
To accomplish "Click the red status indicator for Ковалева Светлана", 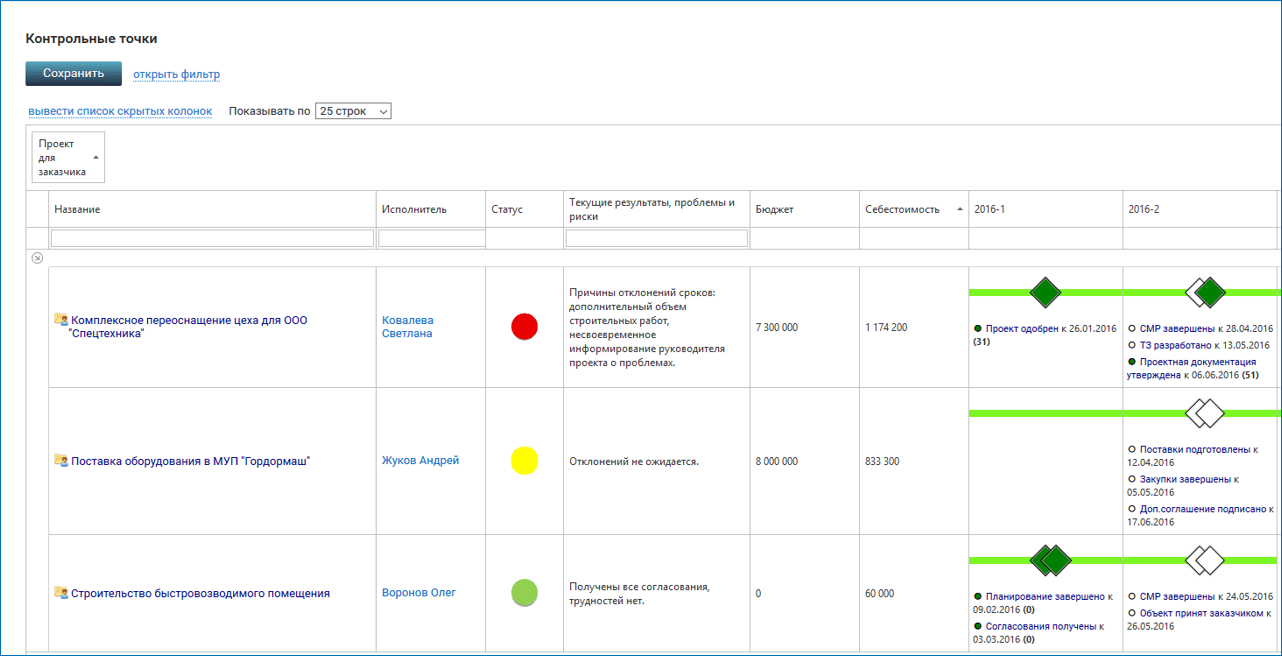I will click(524, 326).
